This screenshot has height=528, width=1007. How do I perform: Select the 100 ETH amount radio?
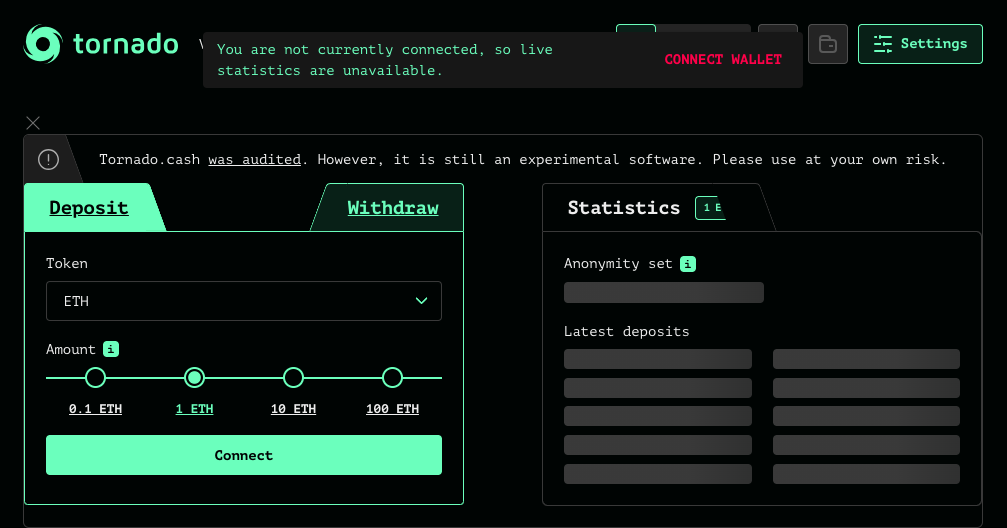(392, 378)
